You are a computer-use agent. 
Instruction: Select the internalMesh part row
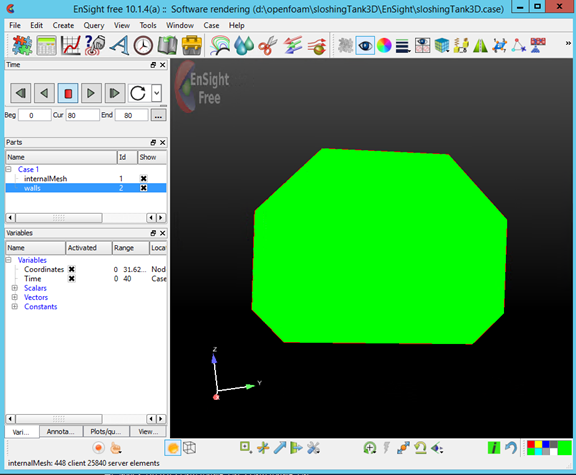(x=86, y=179)
